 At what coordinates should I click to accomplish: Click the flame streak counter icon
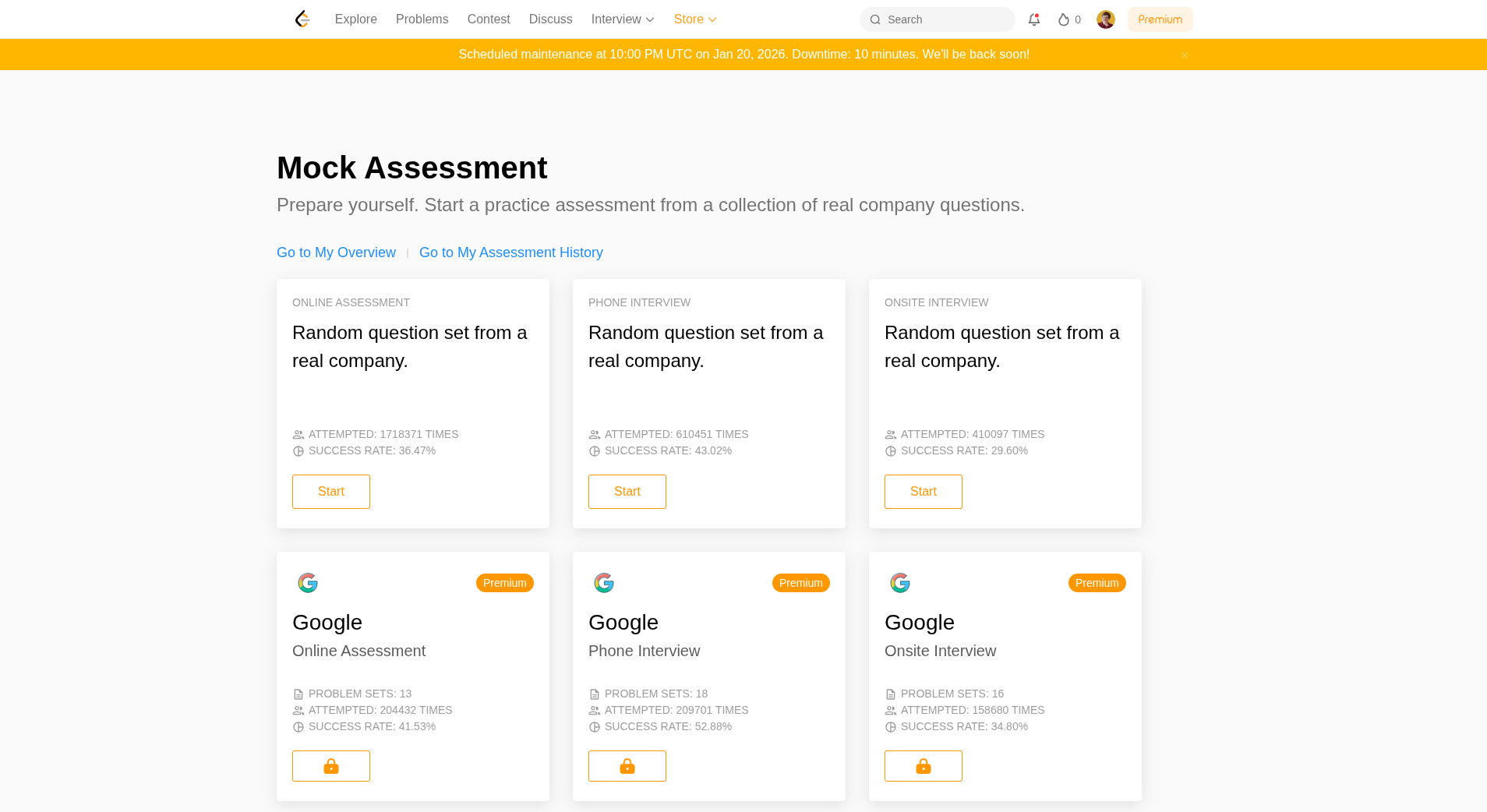[1065, 19]
